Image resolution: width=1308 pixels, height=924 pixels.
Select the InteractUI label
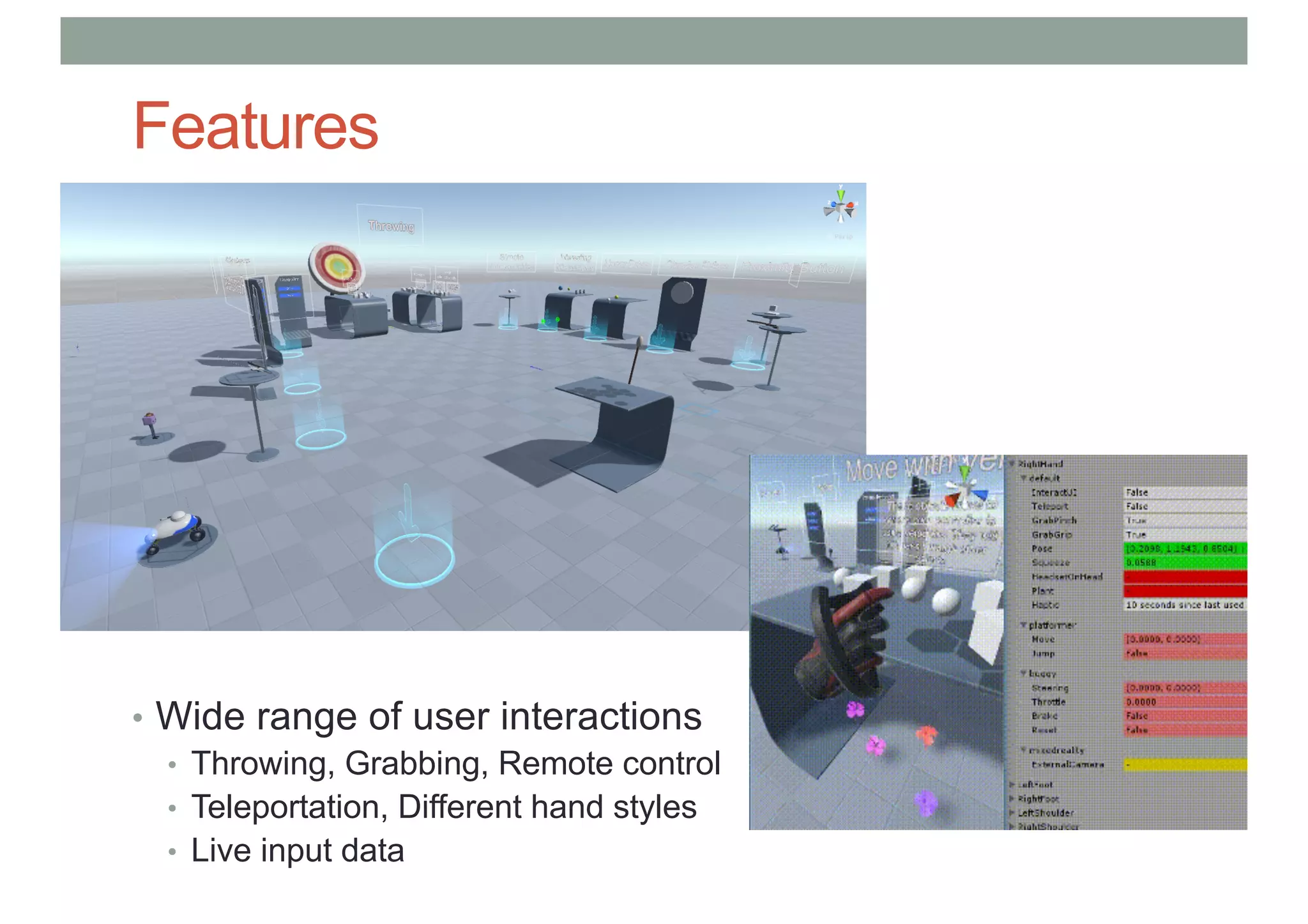(x=1054, y=492)
